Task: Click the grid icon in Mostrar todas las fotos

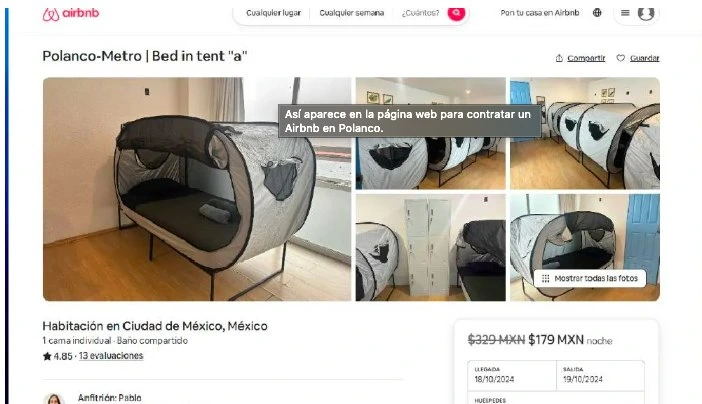Action: pyautogui.click(x=545, y=279)
